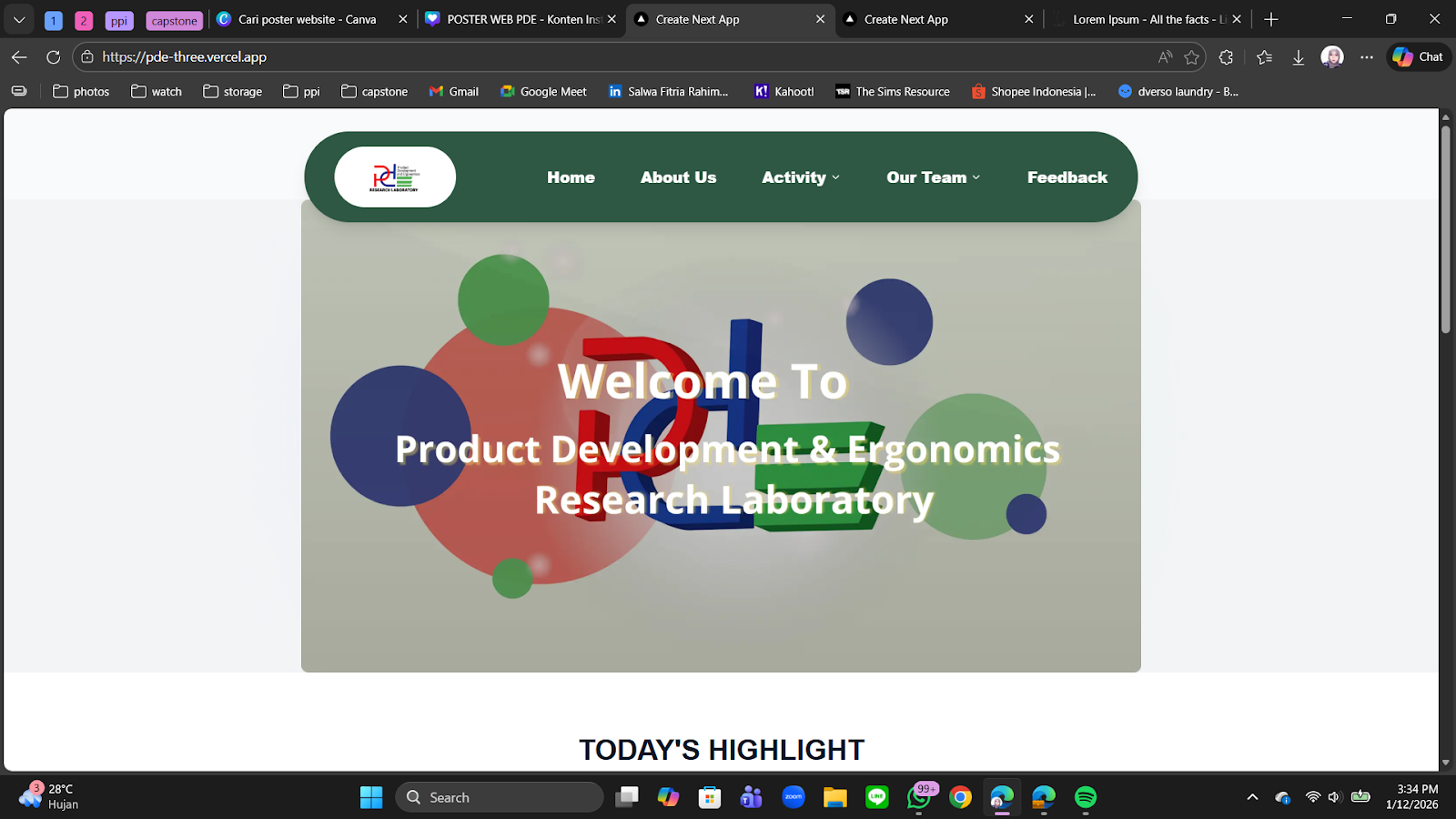Show hidden system tray icons
The height and width of the screenshot is (819, 1456).
click(1252, 797)
